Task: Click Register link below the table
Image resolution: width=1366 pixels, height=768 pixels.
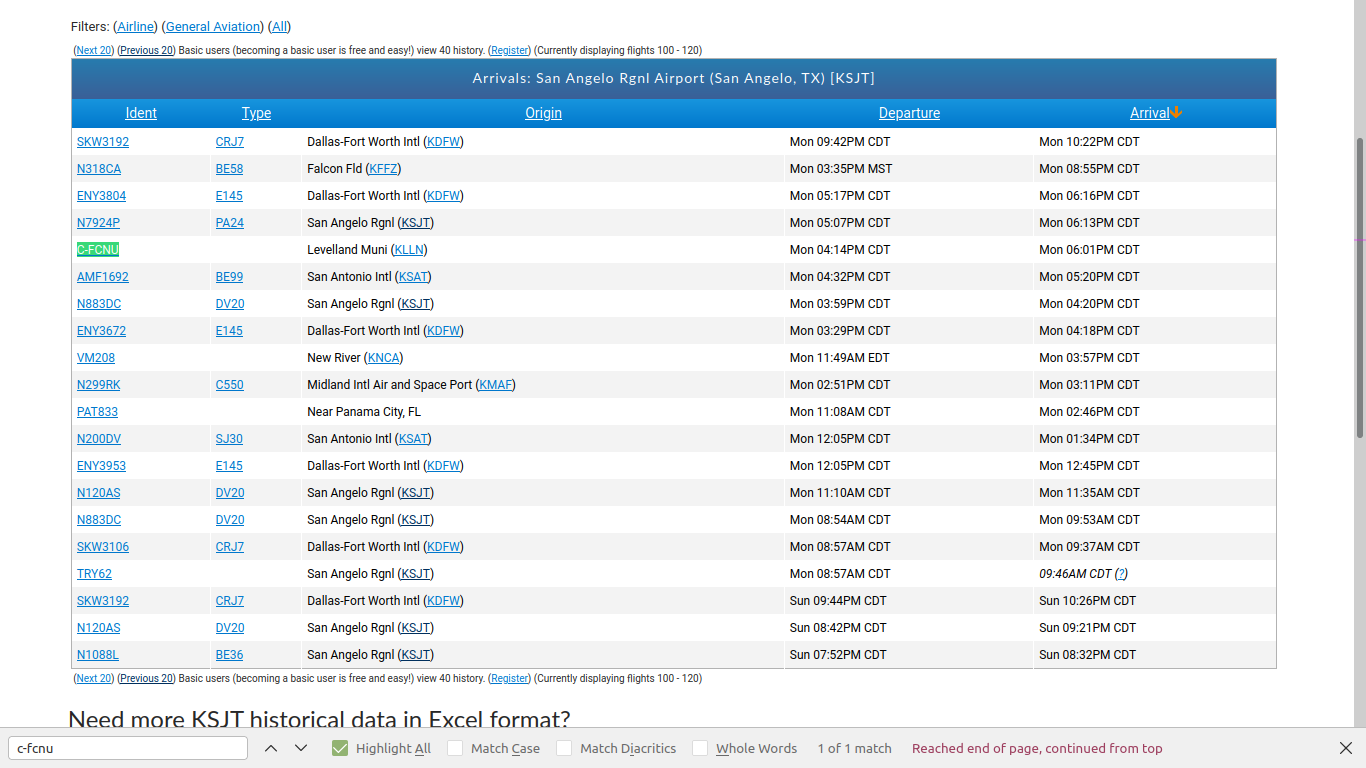Action: click(510, 678)
